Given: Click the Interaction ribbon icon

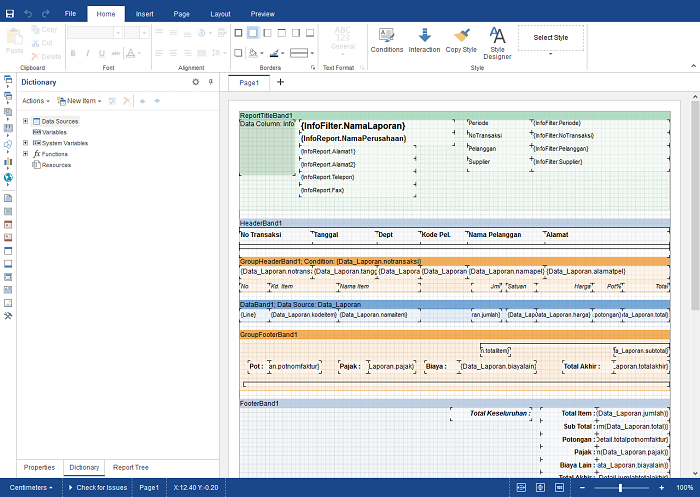Looking at the screenshot, I should tap(424, 35).
